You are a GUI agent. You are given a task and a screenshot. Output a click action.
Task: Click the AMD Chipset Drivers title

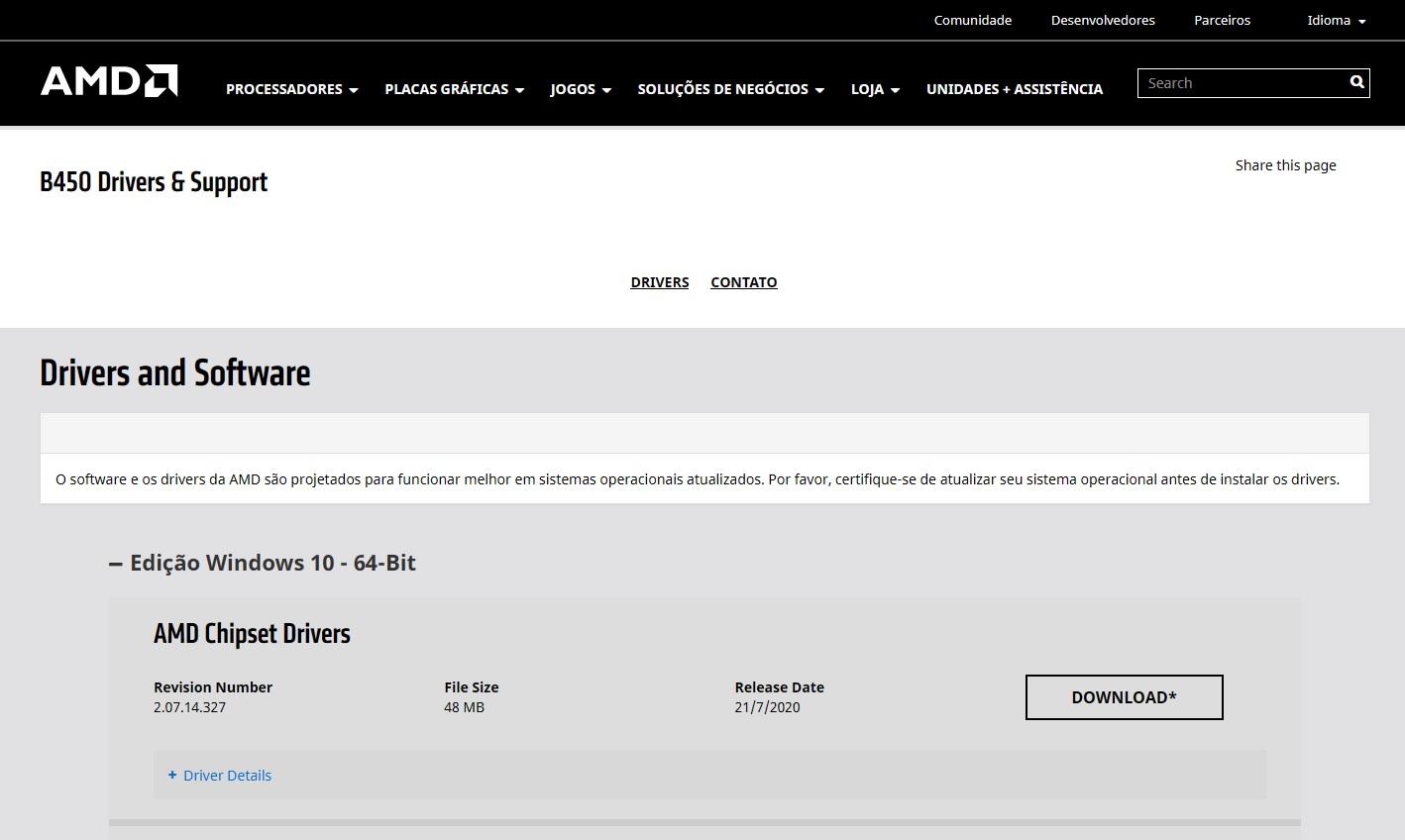[252, 634]
